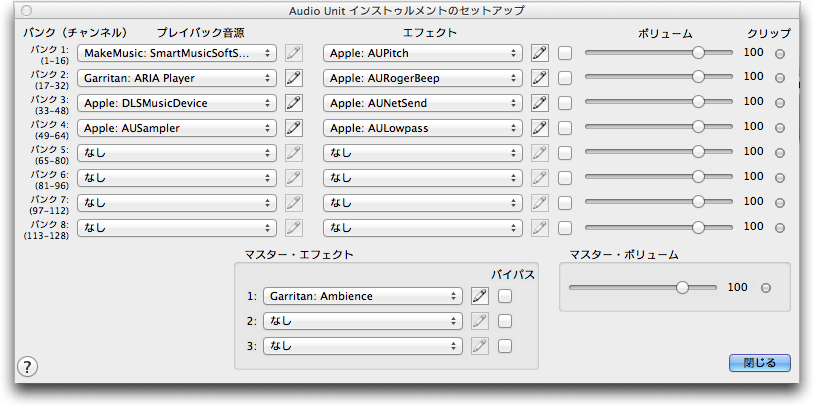Click the プレイバック音源 column header
Screen dimensions: 814x407
pyautogui.click(x=200, y=33)
